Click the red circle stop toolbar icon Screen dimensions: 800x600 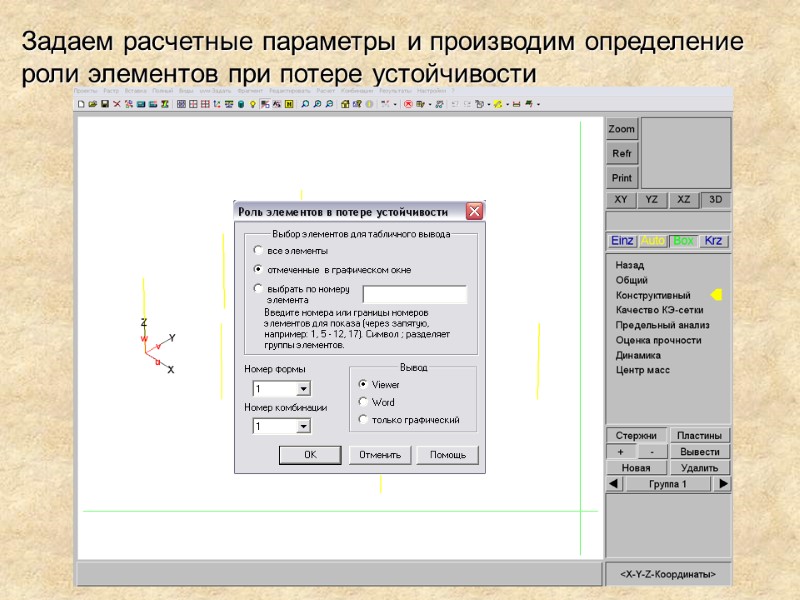[408, 104]
